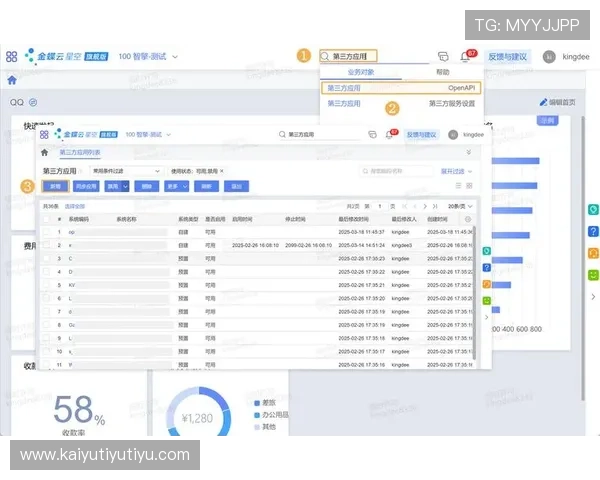Open the 20条/页 page size dropdown
This screenshot has width=600, height=480.
click(x=460, y=206)
